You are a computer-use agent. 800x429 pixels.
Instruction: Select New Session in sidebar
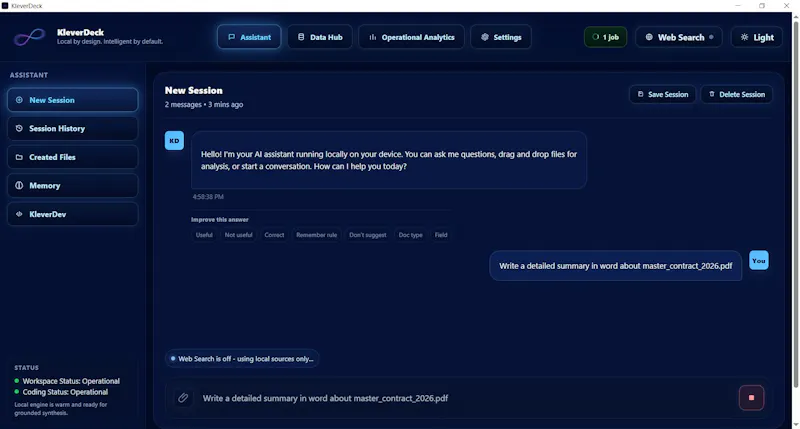coord(72,100)
